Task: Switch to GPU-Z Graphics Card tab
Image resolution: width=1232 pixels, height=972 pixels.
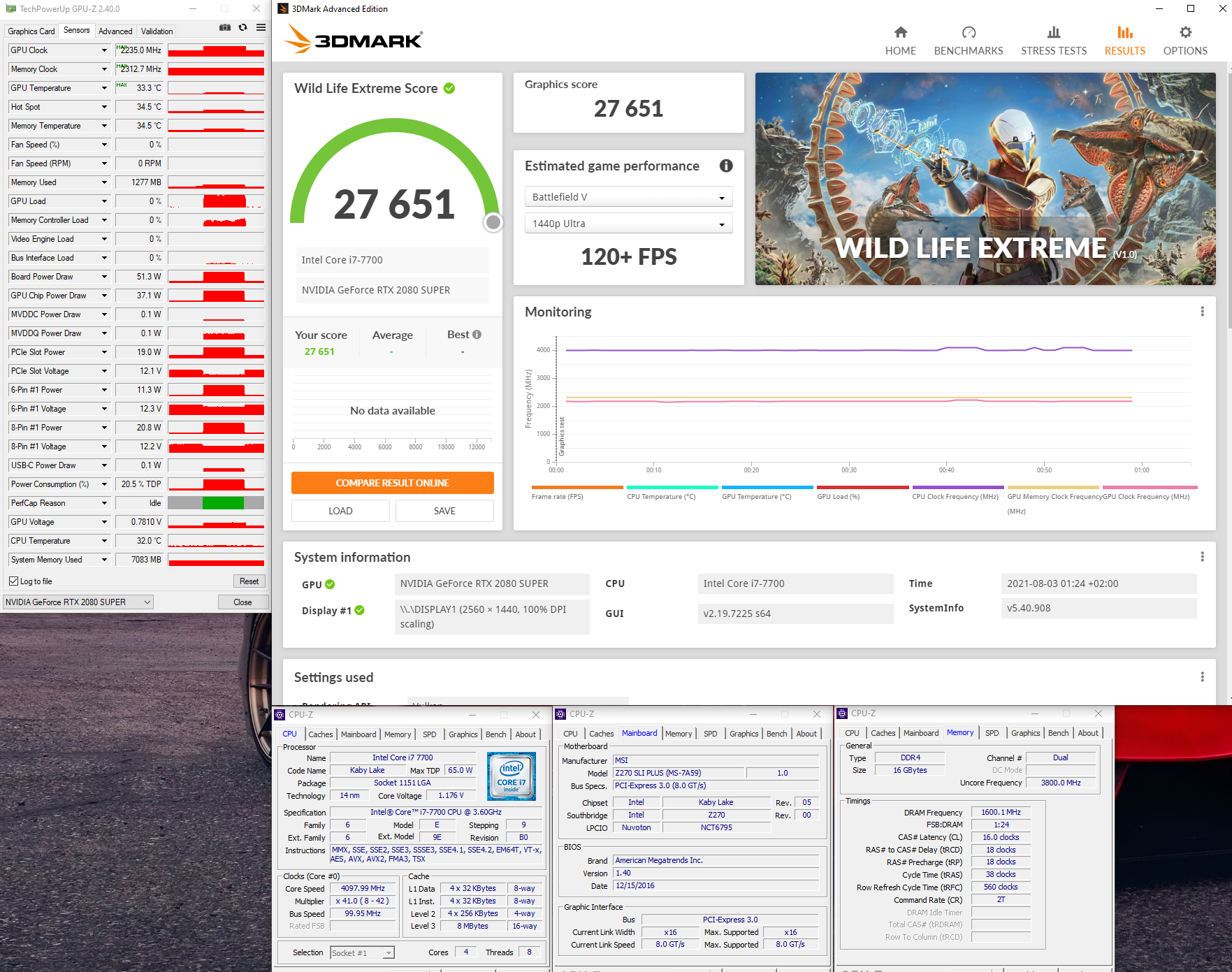Action: (31, 31)
